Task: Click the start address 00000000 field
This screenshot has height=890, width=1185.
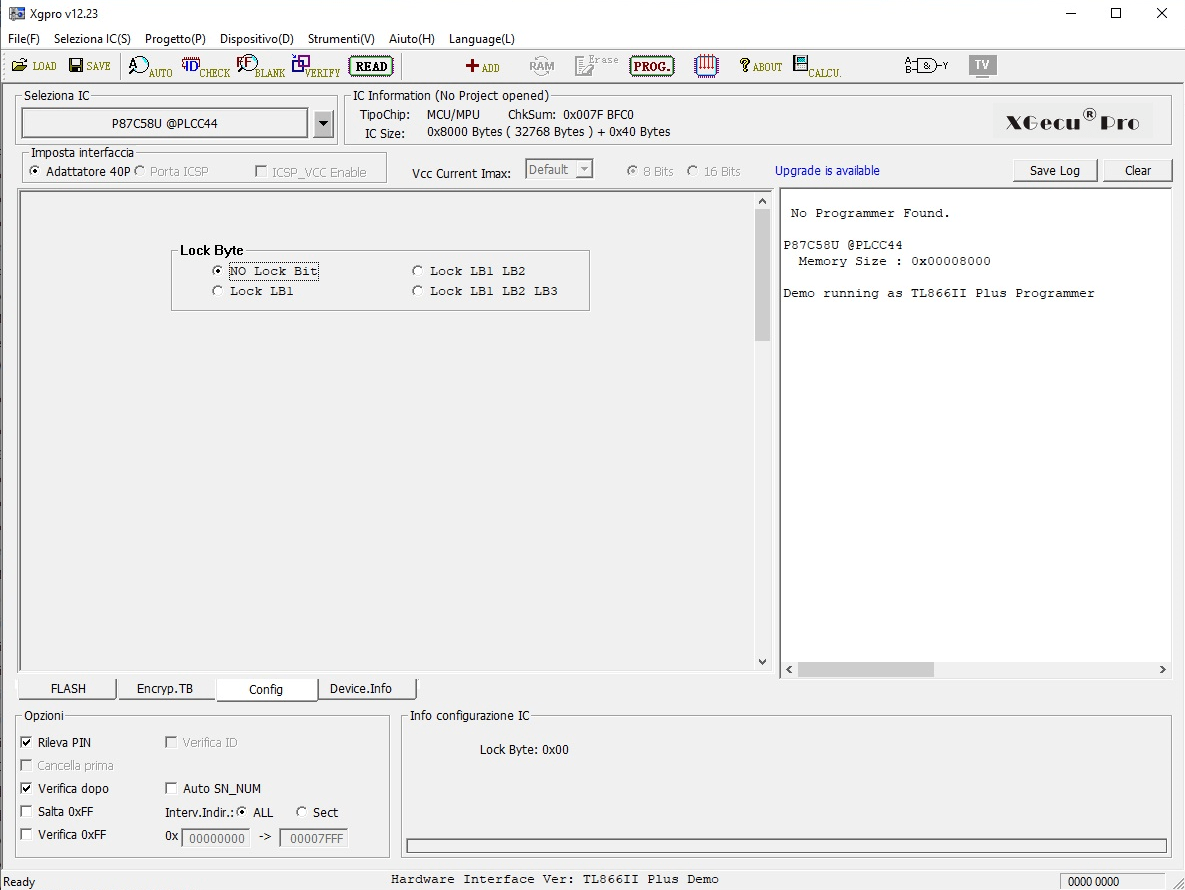Action: (x=216, y=838)
